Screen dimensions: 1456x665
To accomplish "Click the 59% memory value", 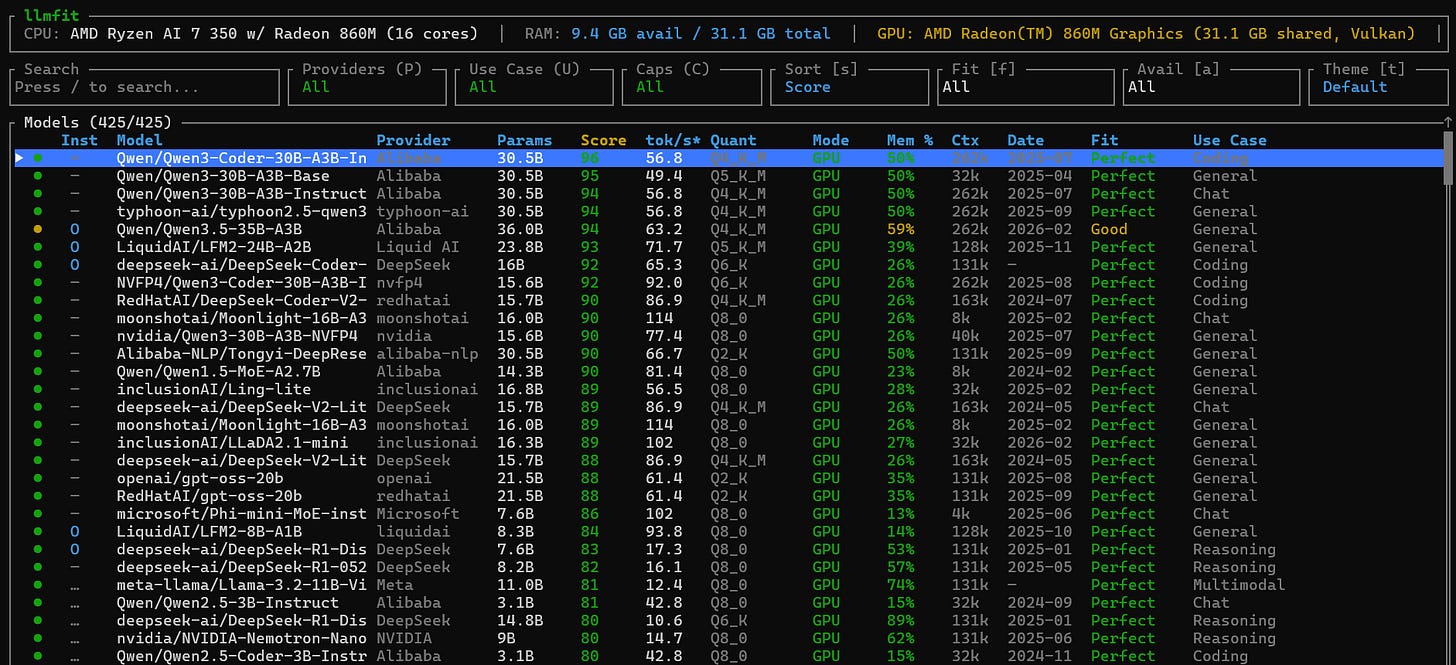I will (900, 229).
